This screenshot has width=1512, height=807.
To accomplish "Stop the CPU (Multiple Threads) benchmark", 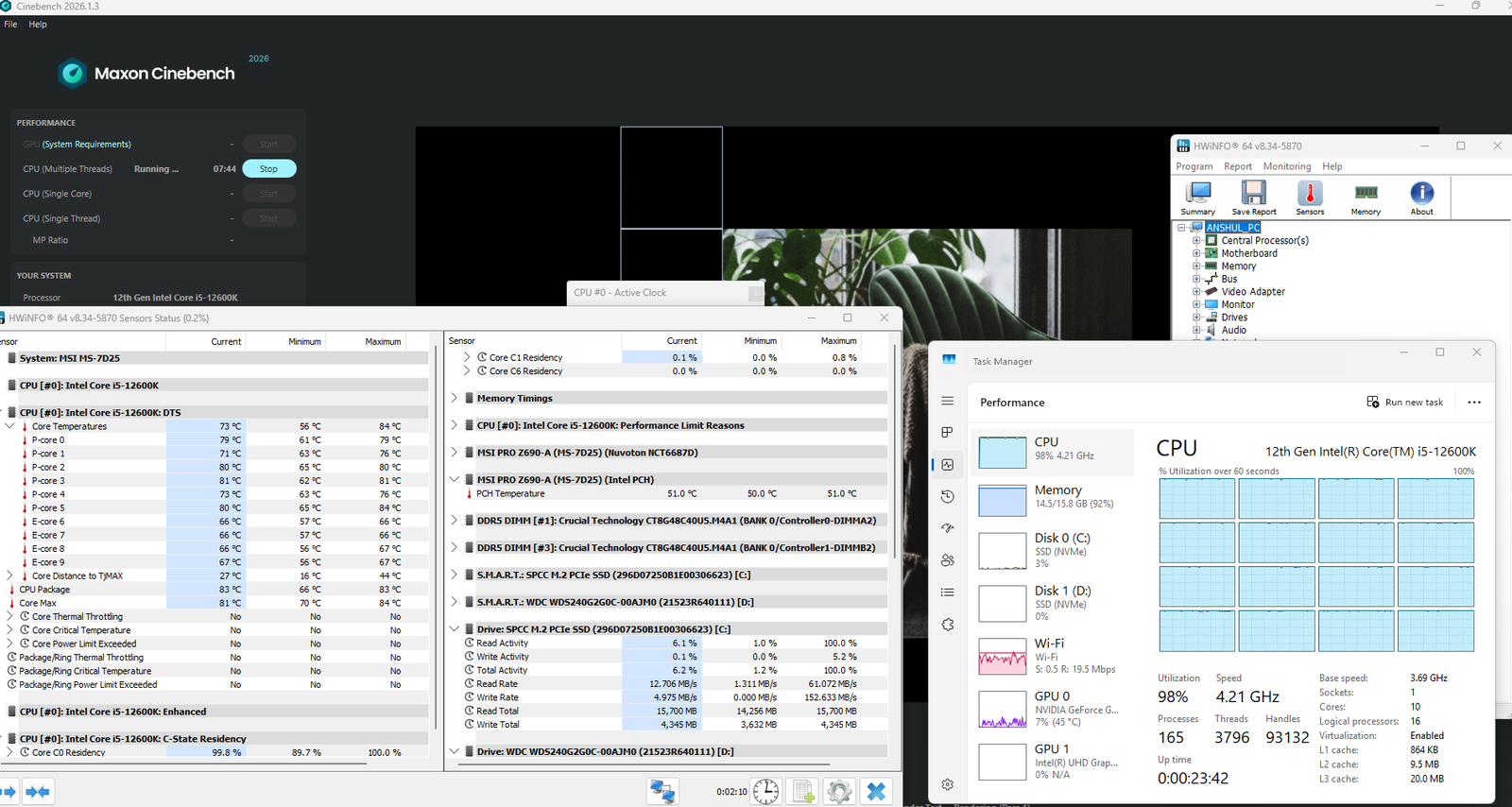I will click(269, 169).
